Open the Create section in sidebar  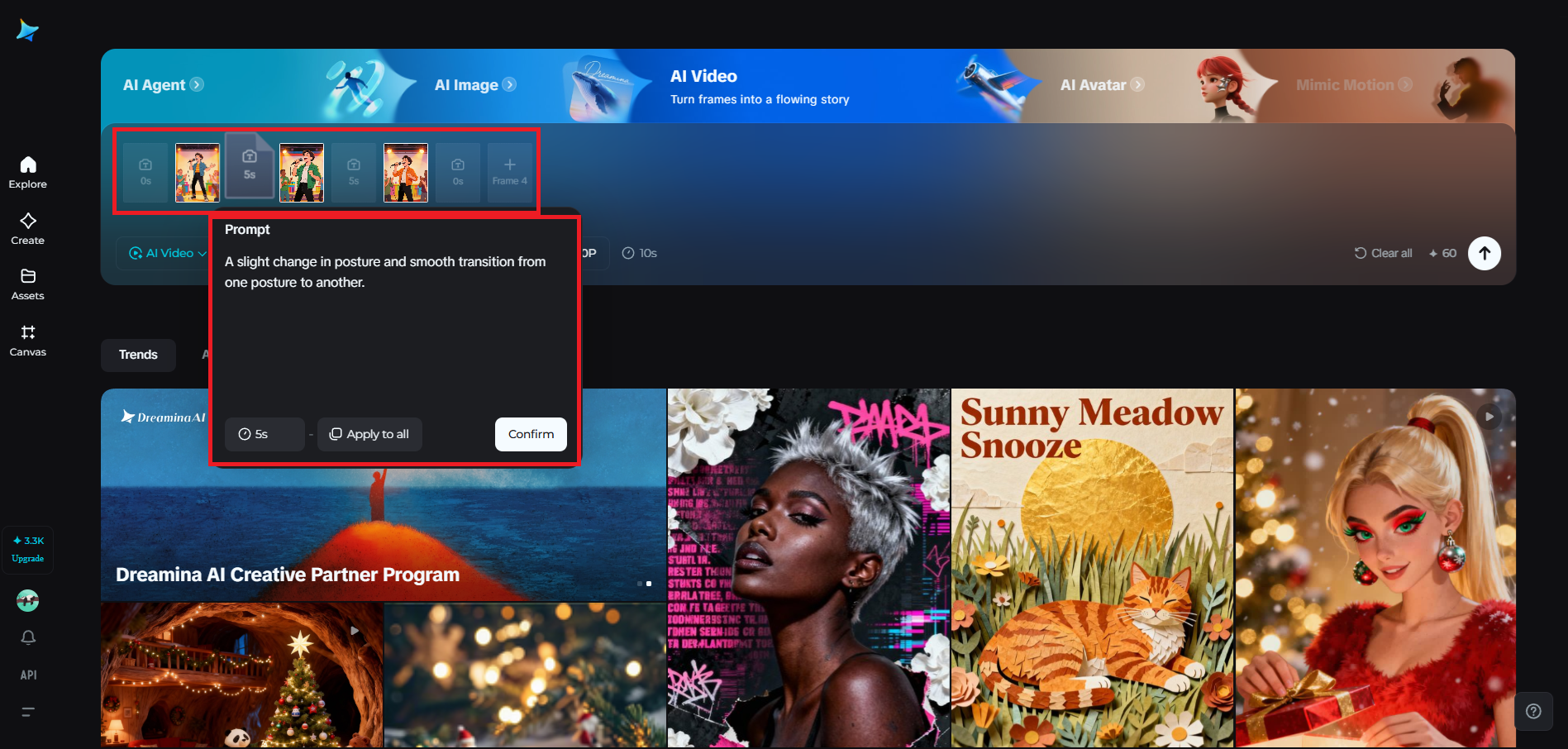click(27, 229)
